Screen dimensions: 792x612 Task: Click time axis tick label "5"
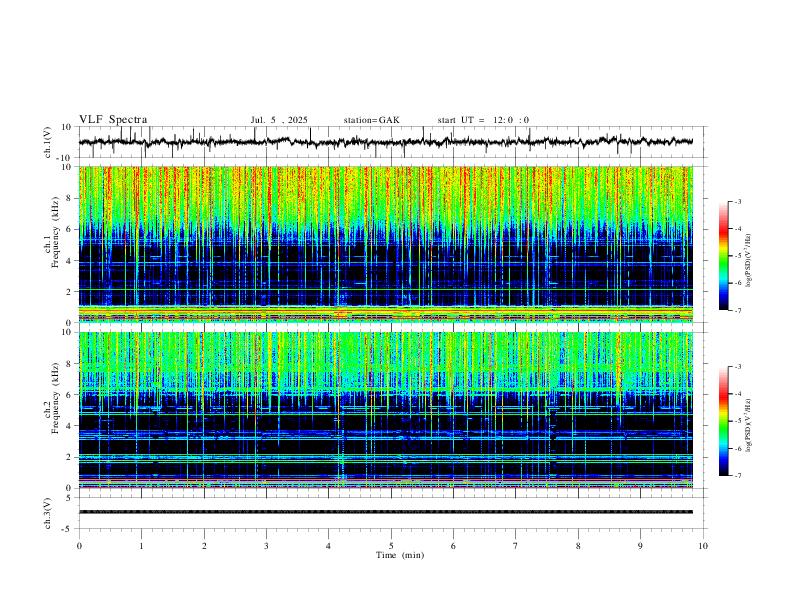(x=391, y=546)
